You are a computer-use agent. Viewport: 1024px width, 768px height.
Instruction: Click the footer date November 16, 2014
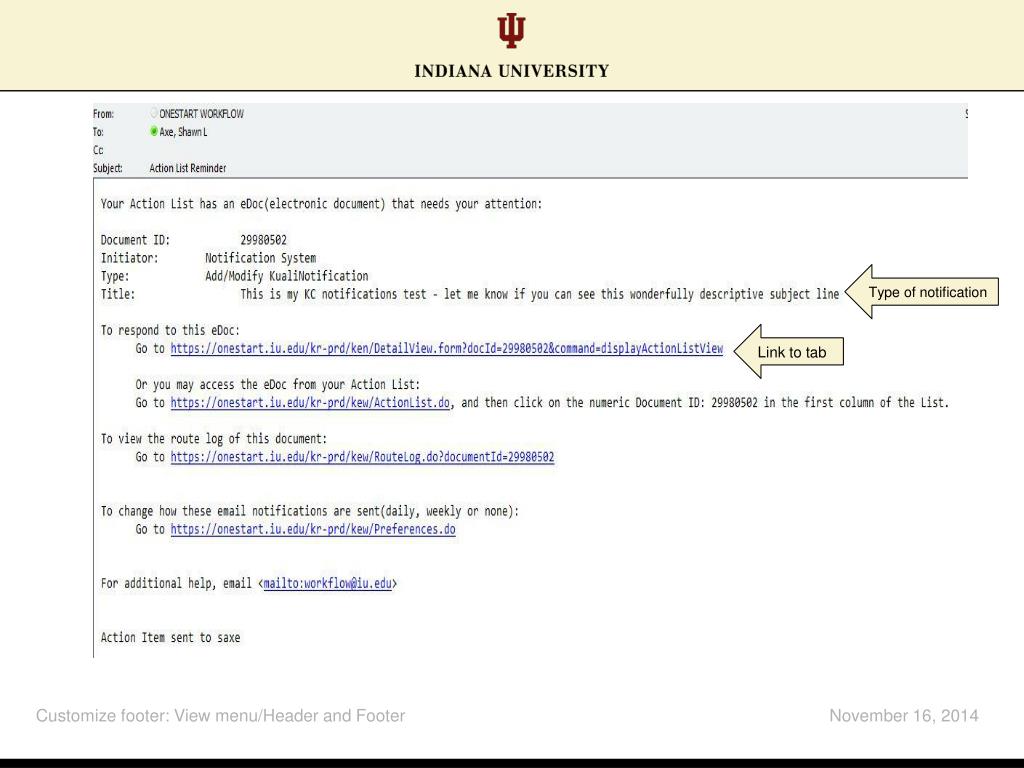[904, 716]
